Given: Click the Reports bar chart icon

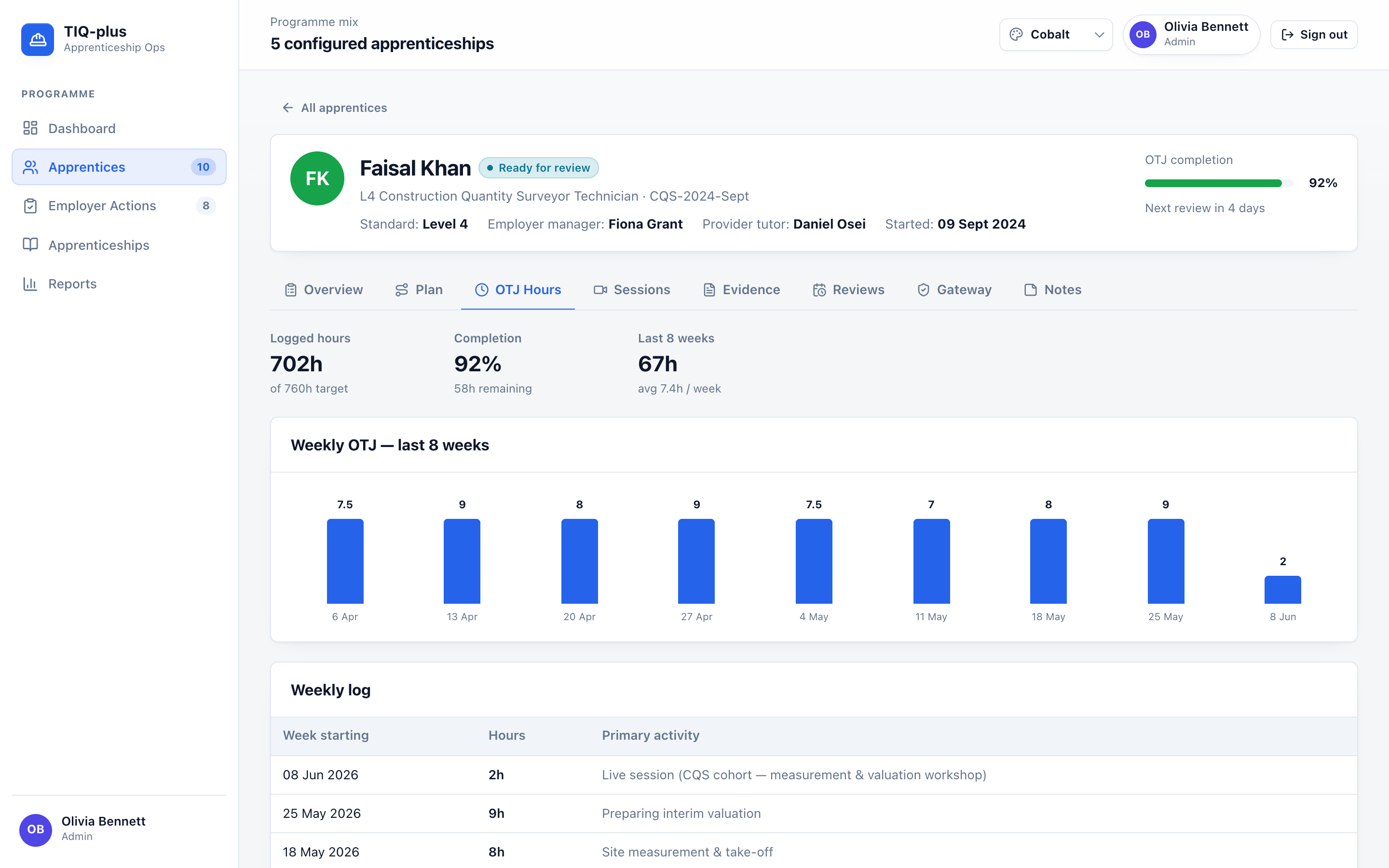Looking at the screenshot, I should click(30, 284).
